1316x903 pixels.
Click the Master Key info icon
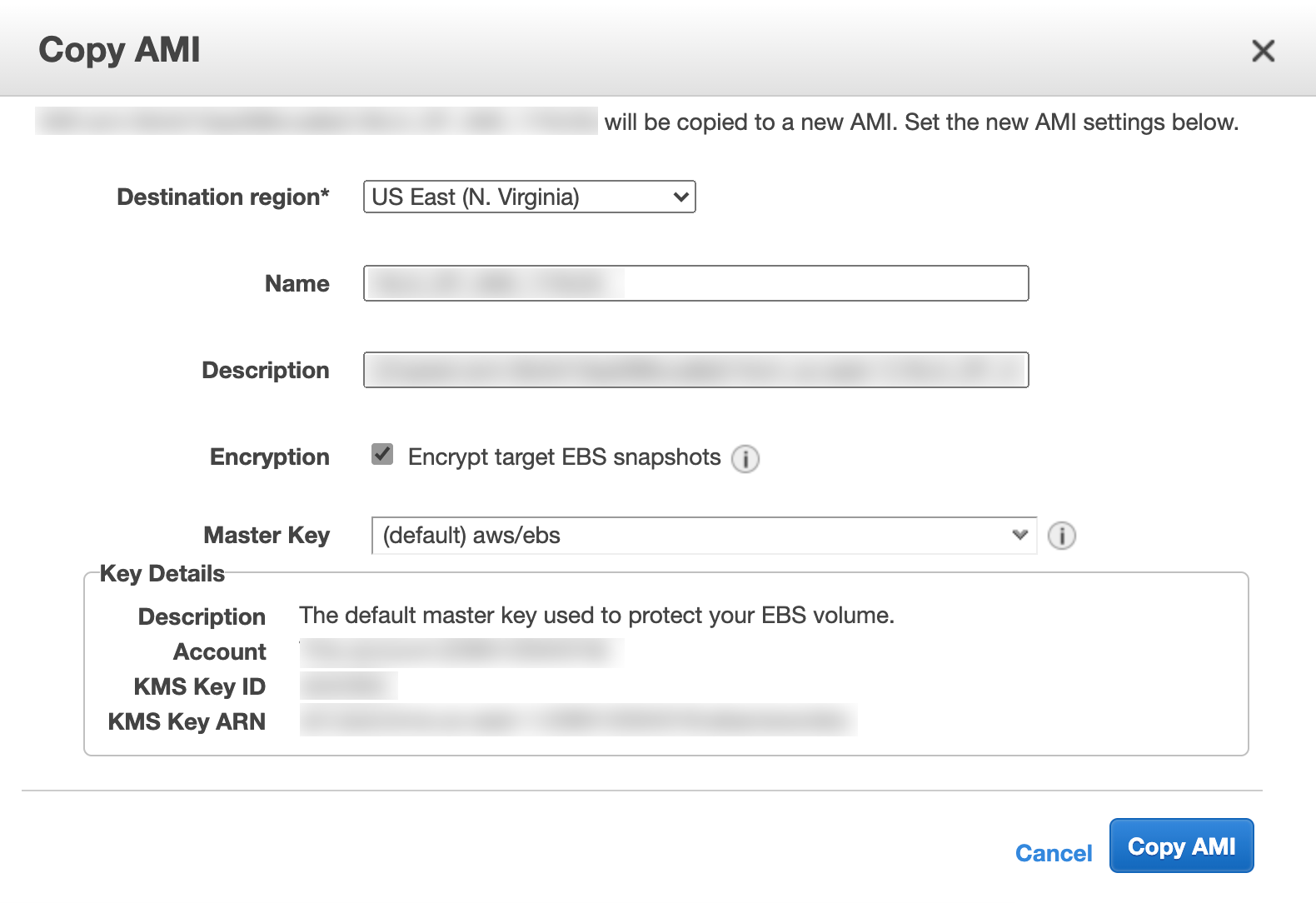(1061, 536)
